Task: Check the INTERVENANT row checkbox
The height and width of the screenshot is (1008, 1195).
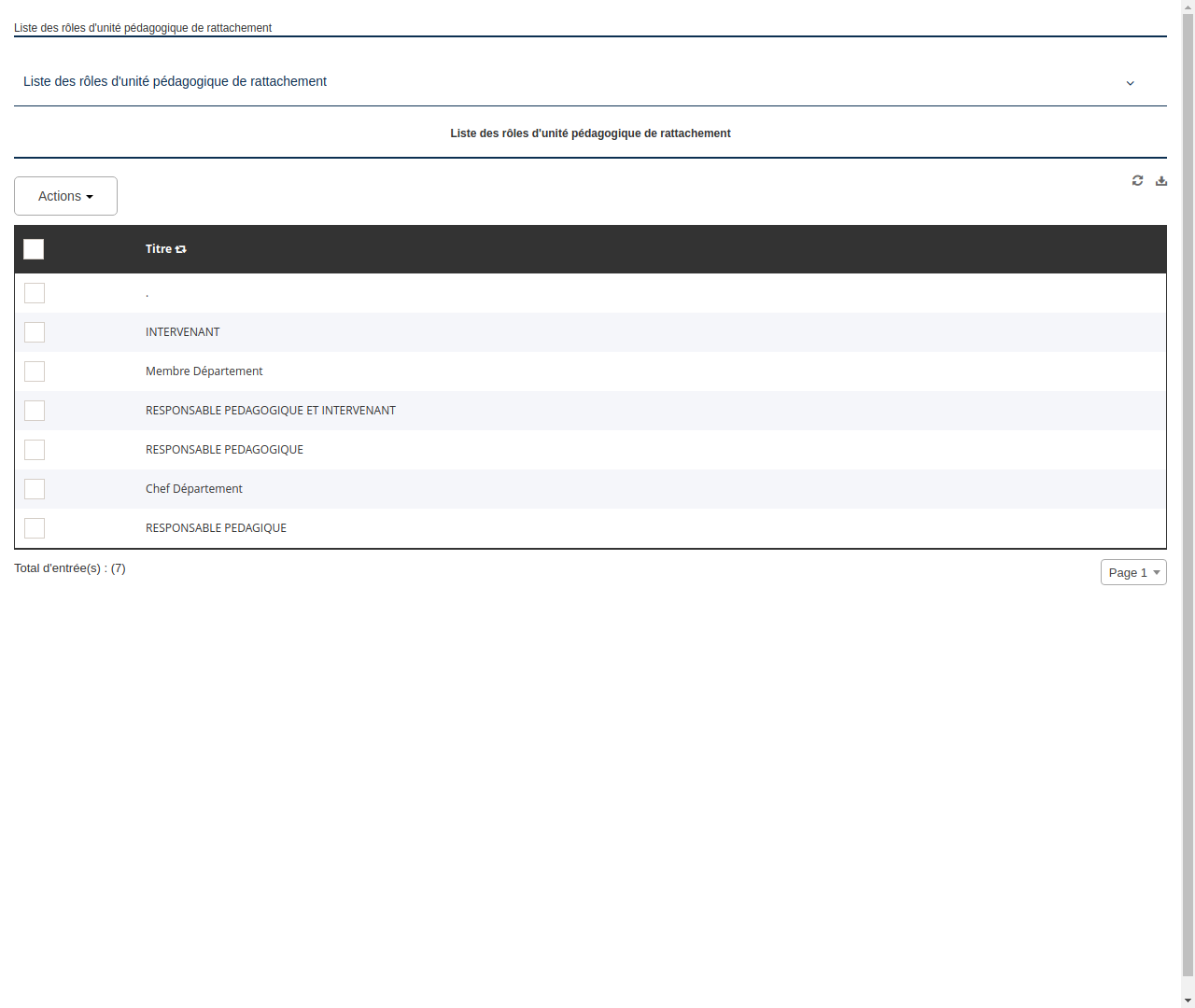Action: click(35, 332)
